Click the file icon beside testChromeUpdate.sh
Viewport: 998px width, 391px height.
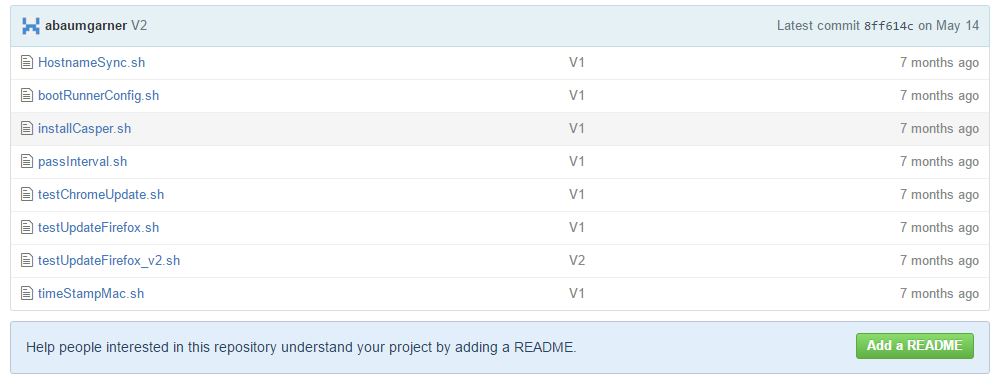27,195
